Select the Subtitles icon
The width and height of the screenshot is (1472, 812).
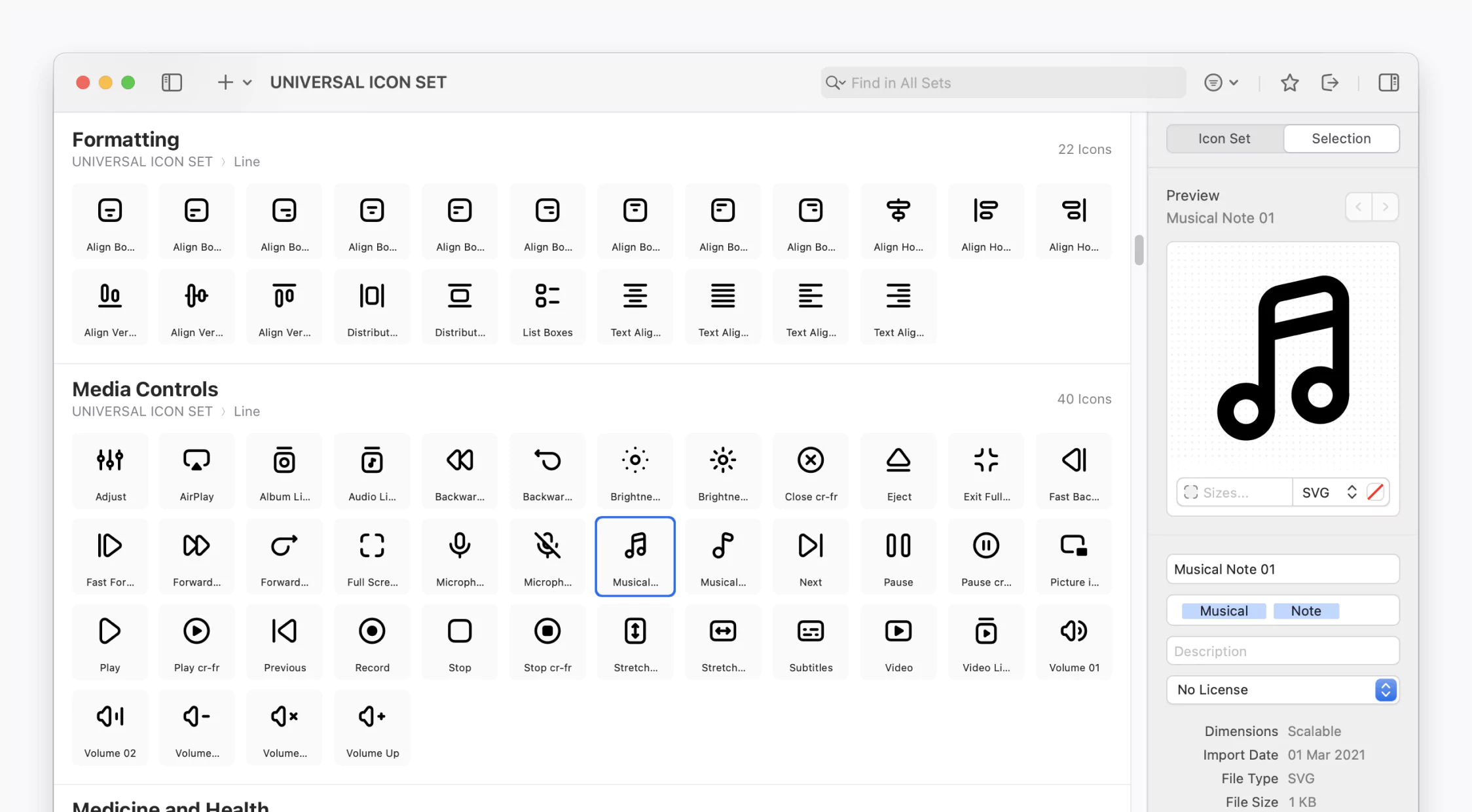[x=811, y=642]
